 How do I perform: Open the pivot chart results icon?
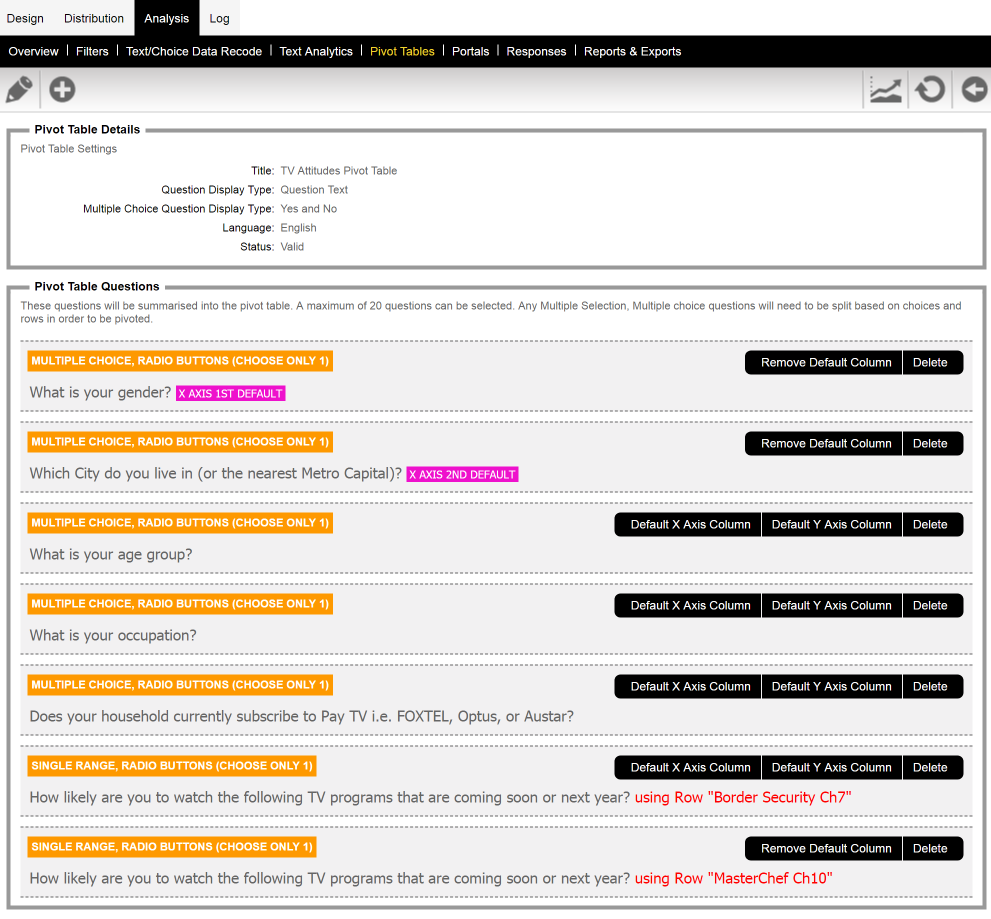tap(885, 89)
